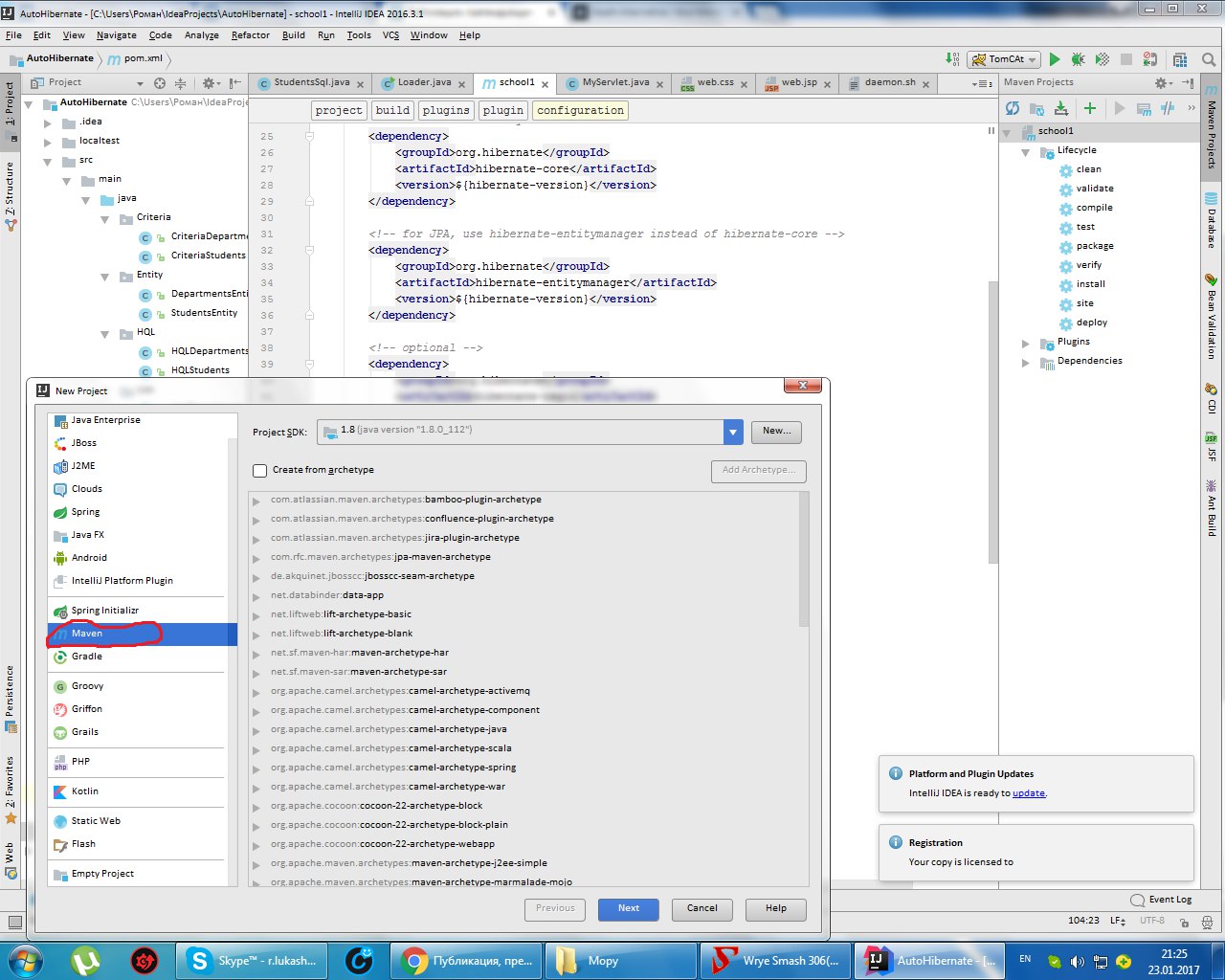The width and height of the screenshot is (1225, 980).
Task: Collapse the Criteria package in project tree
Action: coord(105,218)
